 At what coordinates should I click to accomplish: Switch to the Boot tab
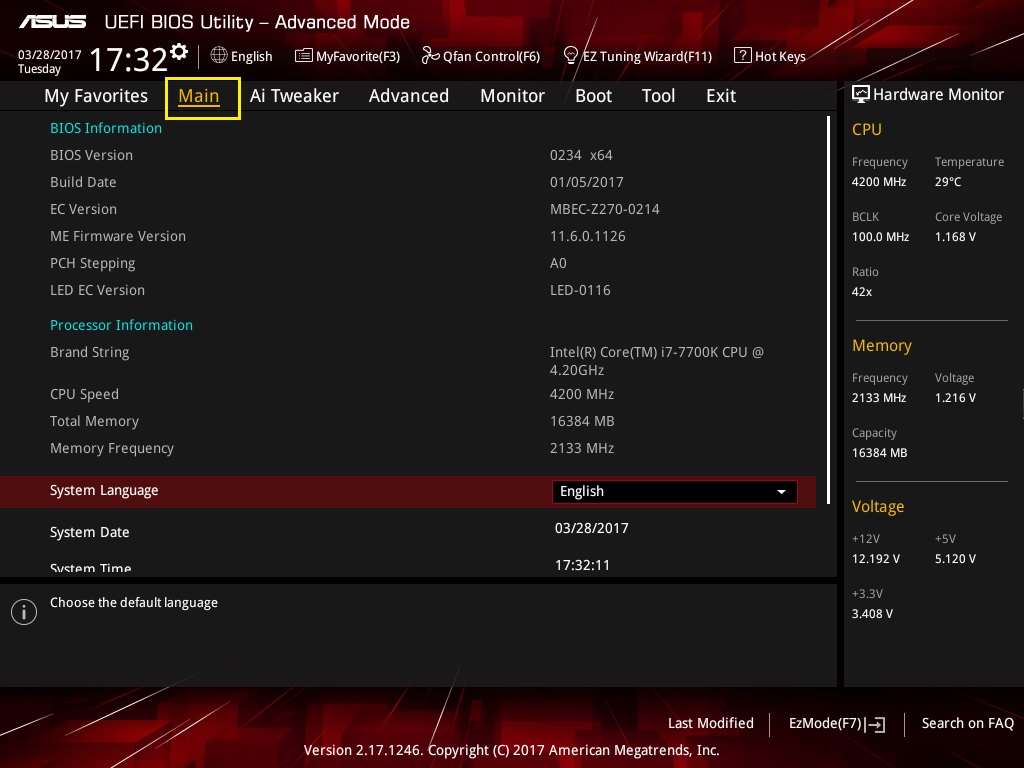(x=594, y=96)
